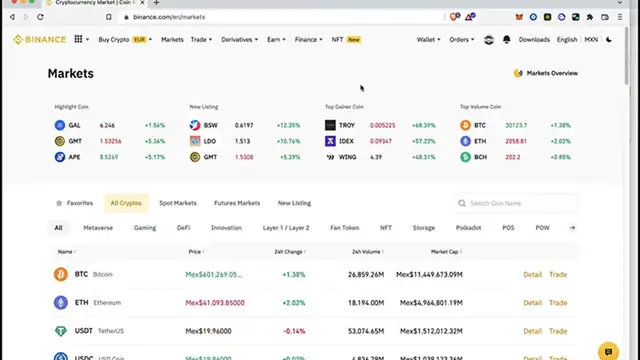Expand the Trade dropdown menu
640x360 pixels.
point(201,40)
